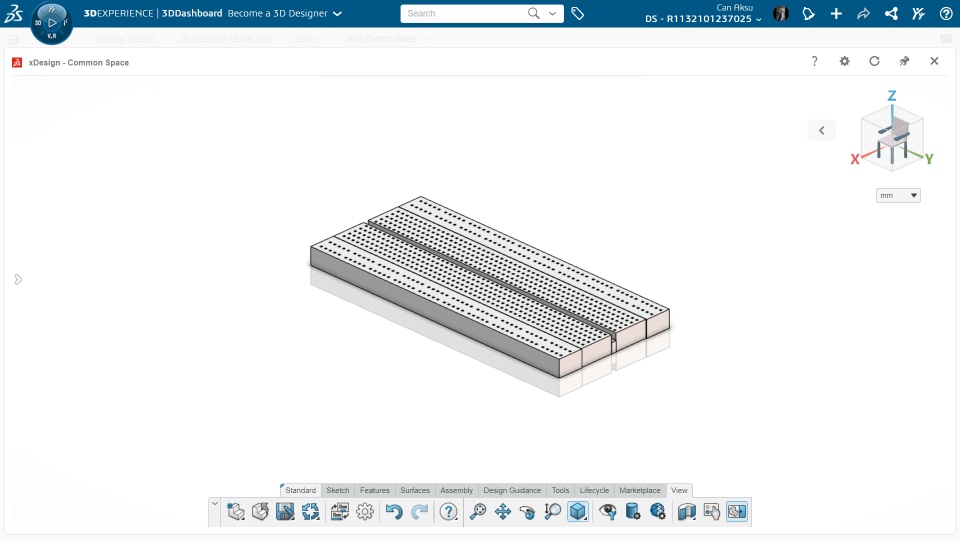
Task: Switch to the View tab
Action: [x=679, y=490]
